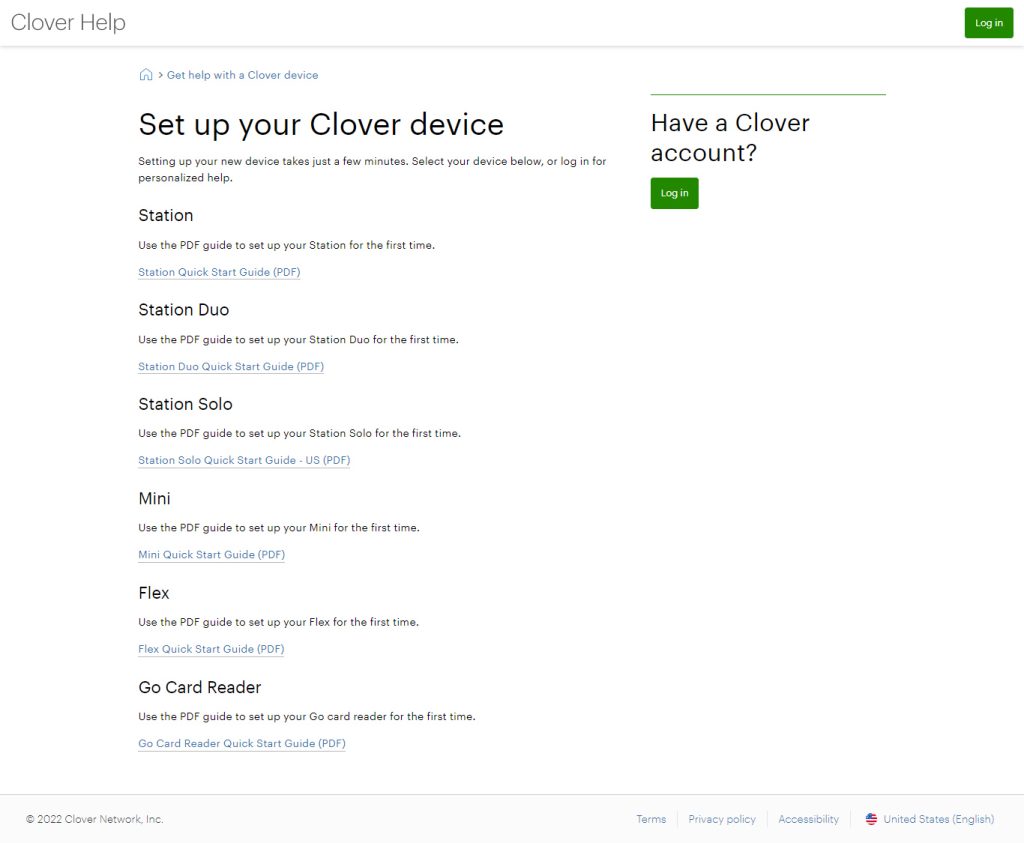1024x843 pixels.
Task: Open the Station Solo Quick Start Guide - US PDF
Action: click(x=244, y=460)
